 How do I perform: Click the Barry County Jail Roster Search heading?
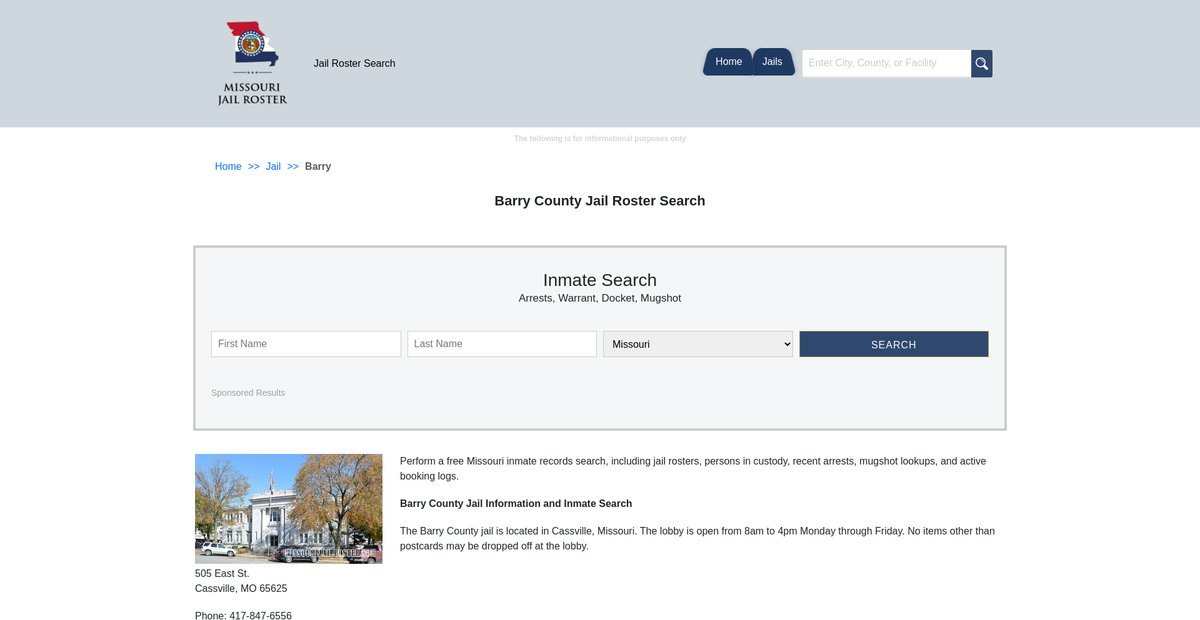pos(600,201)
